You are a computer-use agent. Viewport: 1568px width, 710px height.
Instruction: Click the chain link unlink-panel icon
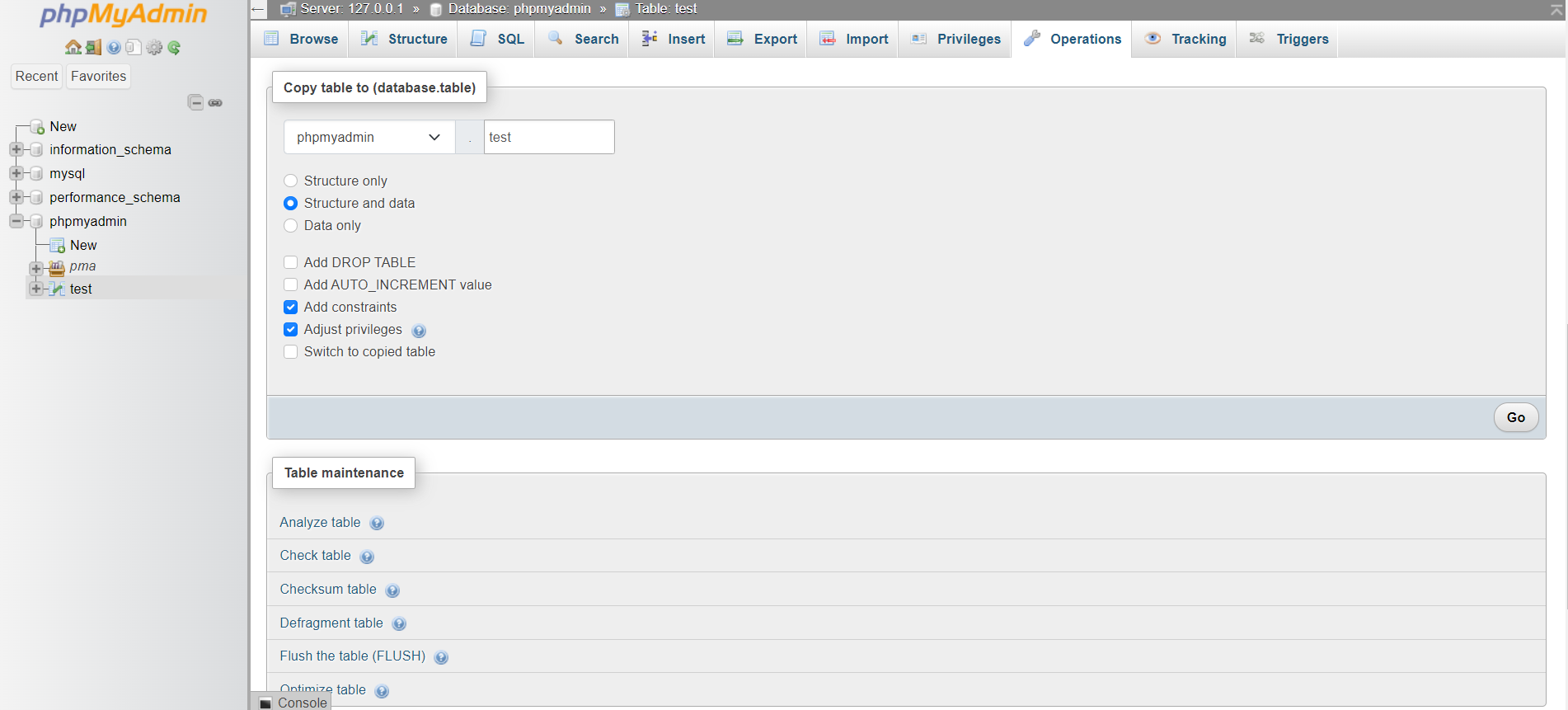215,102
